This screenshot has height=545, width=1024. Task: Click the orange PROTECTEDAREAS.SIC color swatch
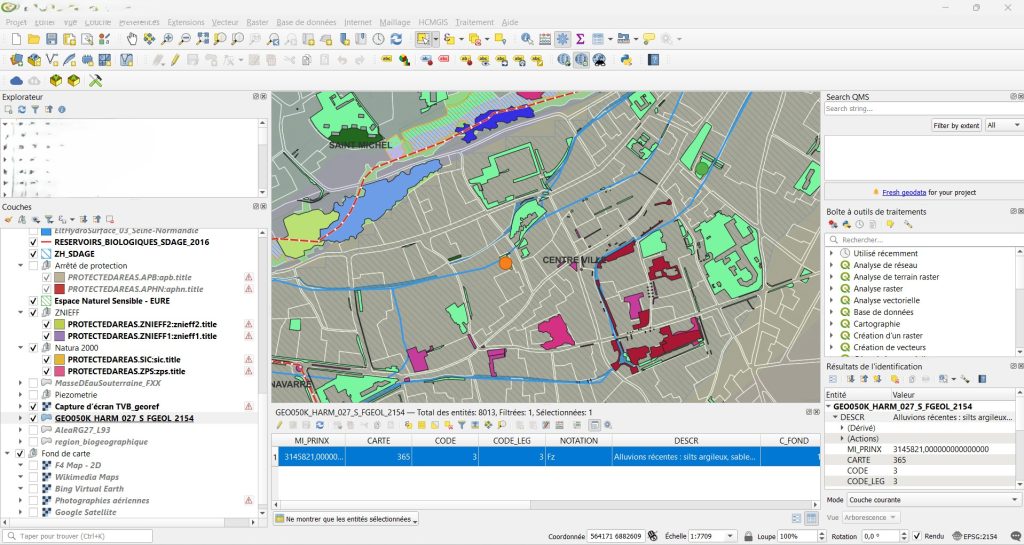click(x=59, y=359)
